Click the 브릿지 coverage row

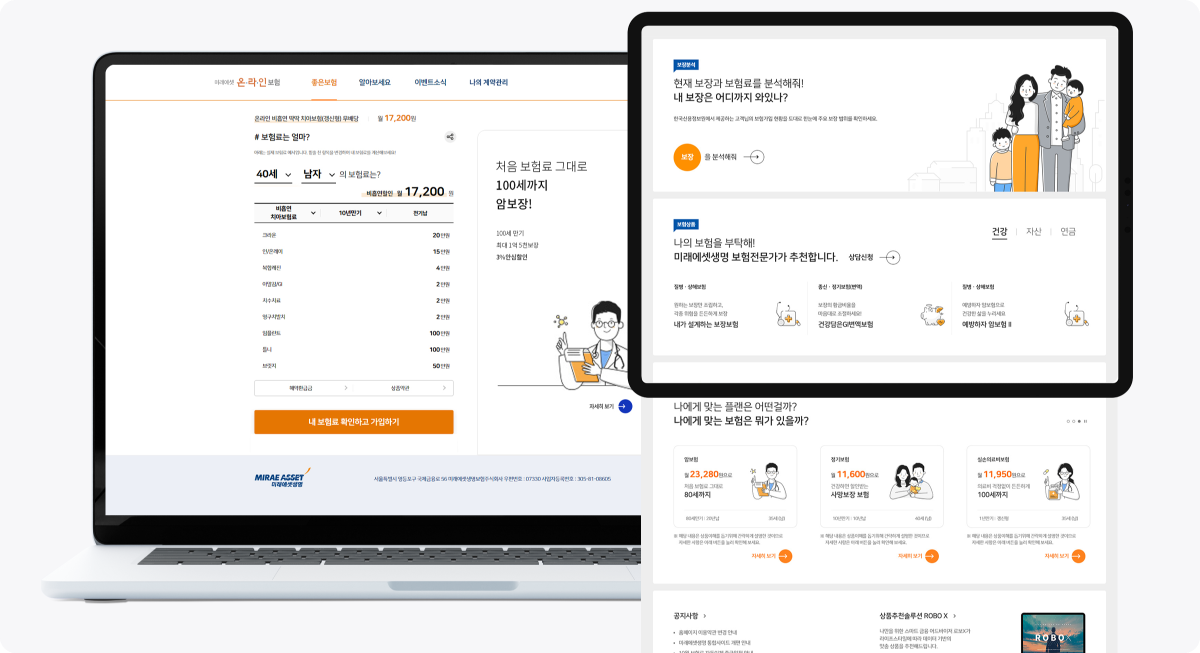point(354,365)
